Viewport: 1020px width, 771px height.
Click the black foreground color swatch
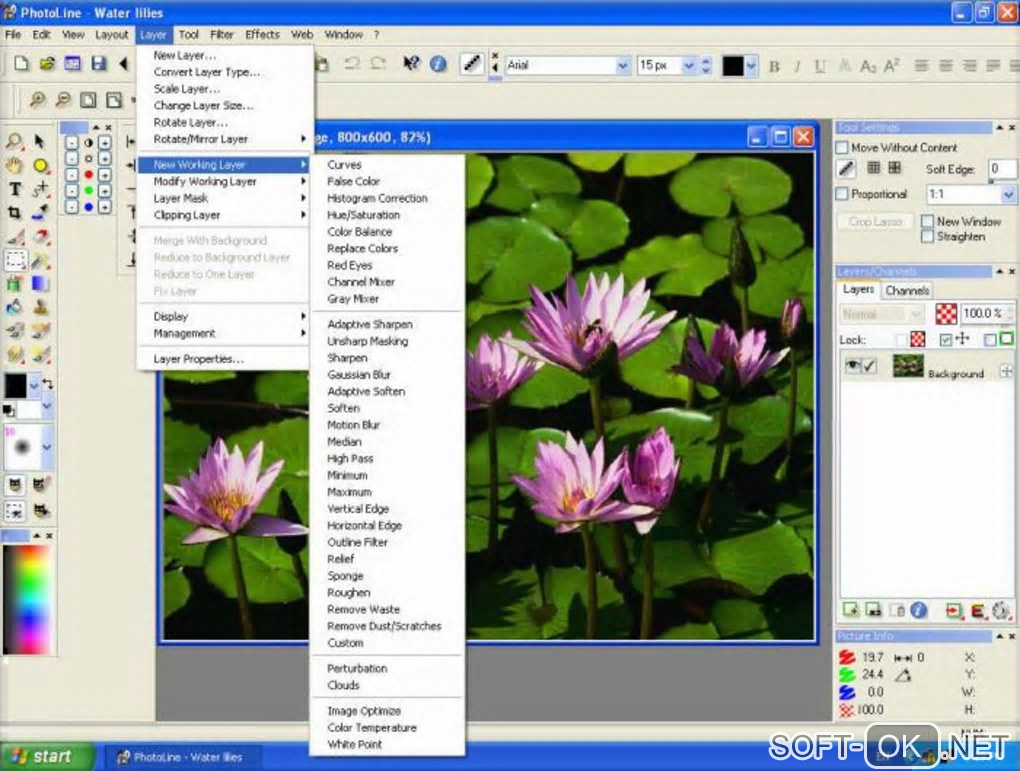(x=16, y=386)
